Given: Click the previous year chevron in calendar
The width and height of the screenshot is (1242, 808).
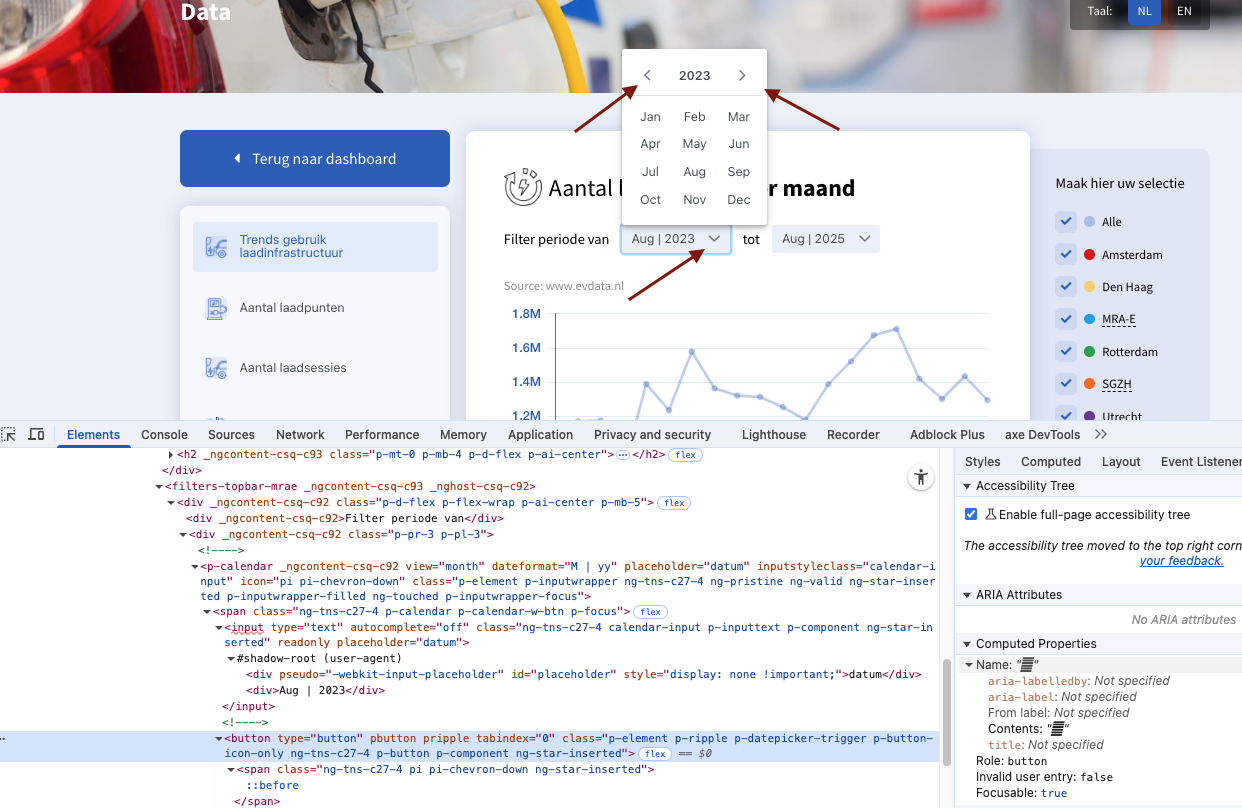Looking at the screenshot, I should [648, 76].
